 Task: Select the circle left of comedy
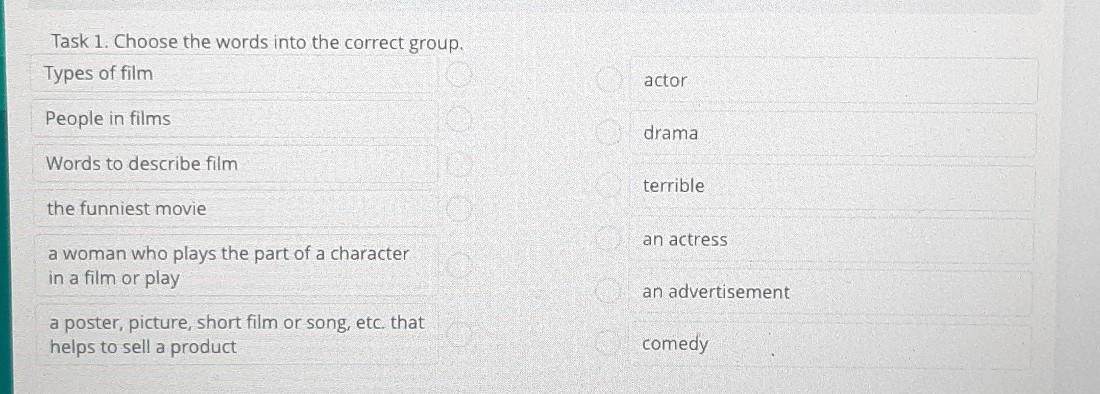tap(608, 344)
